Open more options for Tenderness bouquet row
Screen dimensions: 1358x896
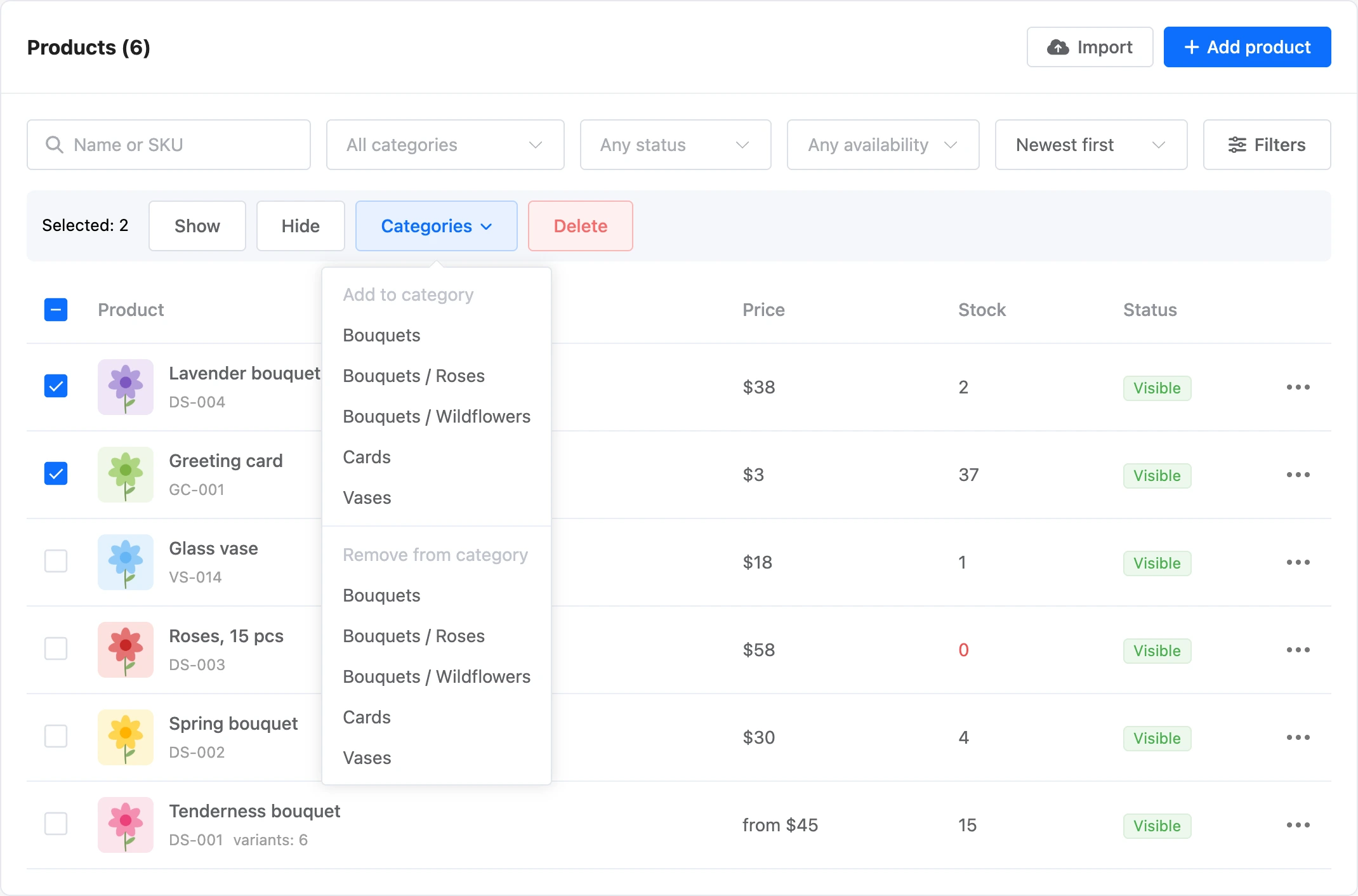point(1298,825)
